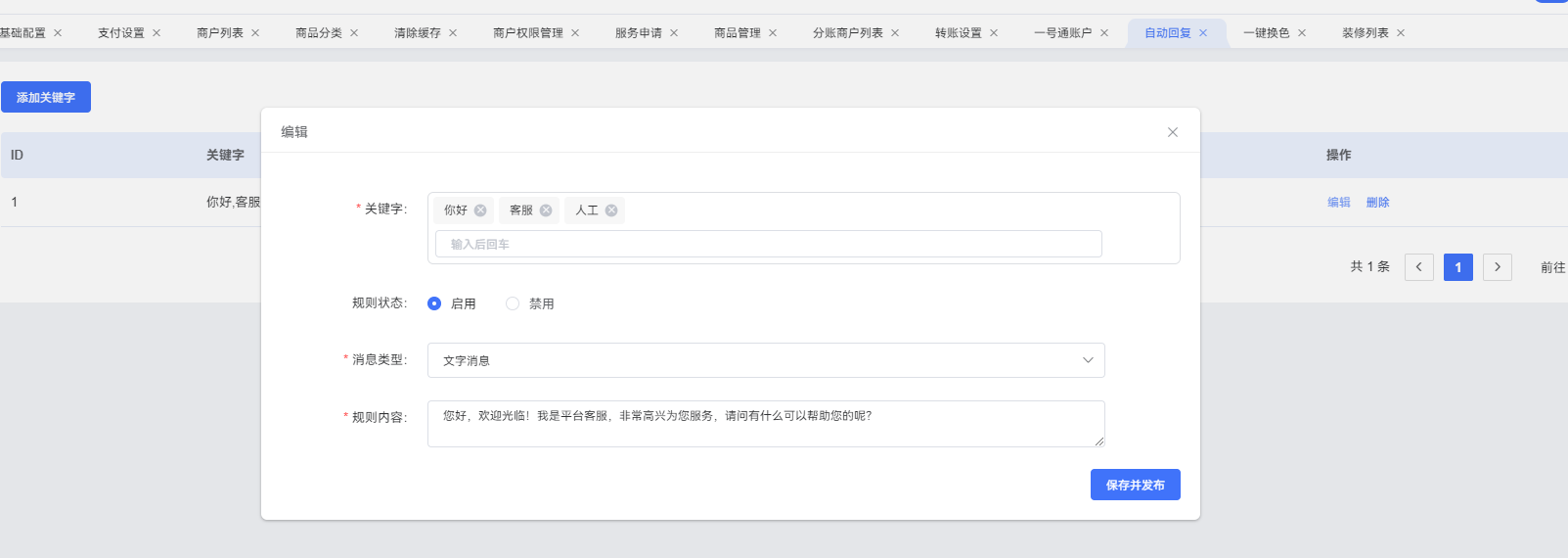
Task: Remove the 客服 keyword tag
Action: click(546, 210)
